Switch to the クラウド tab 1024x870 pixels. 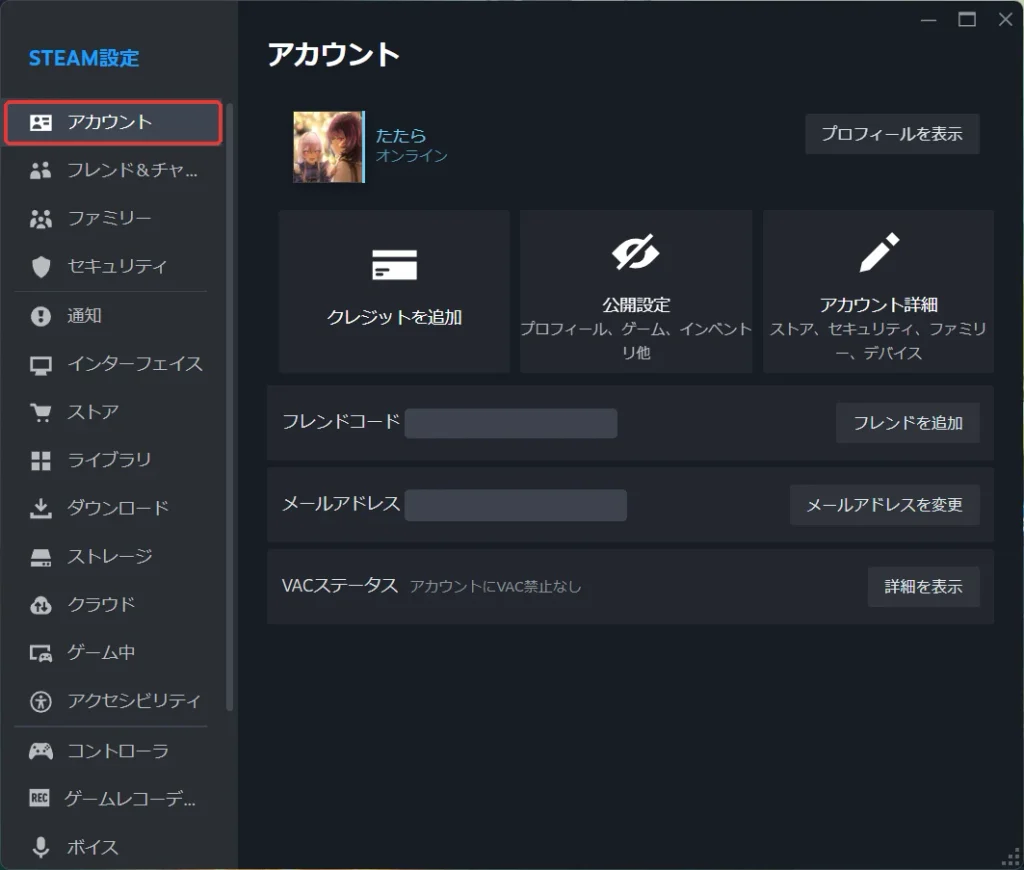113,605
